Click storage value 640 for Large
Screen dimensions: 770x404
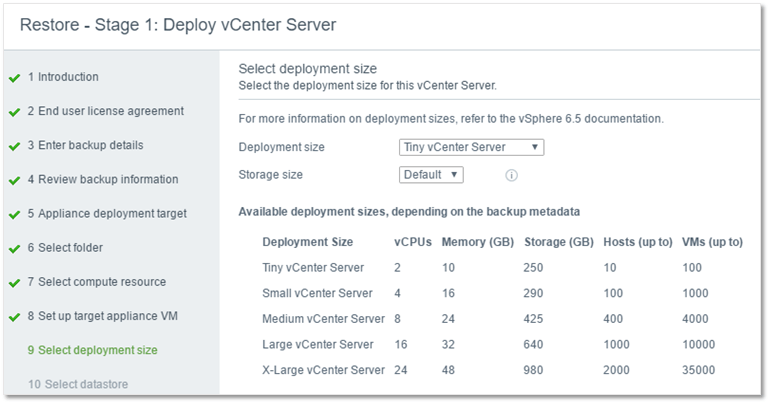(x=533, y=345)
